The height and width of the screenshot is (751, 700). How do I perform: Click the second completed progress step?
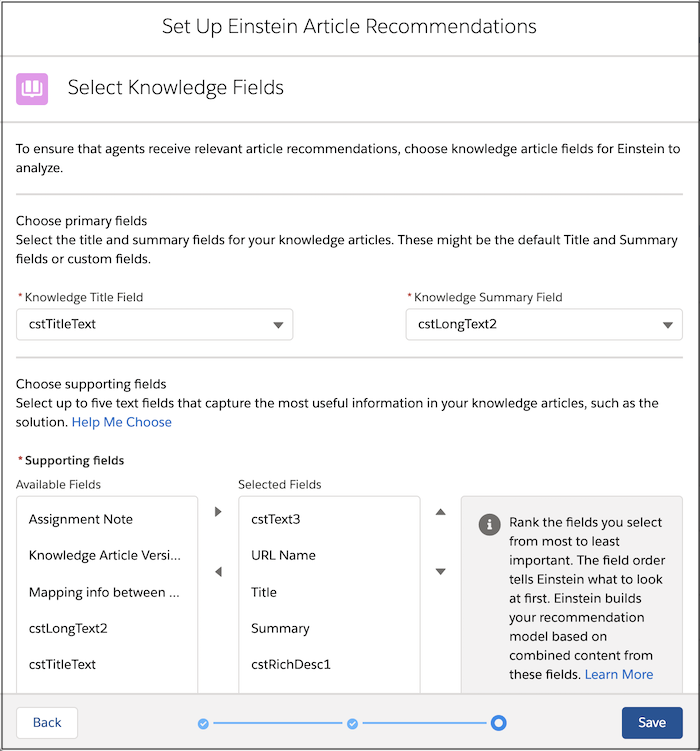(352, 723)
